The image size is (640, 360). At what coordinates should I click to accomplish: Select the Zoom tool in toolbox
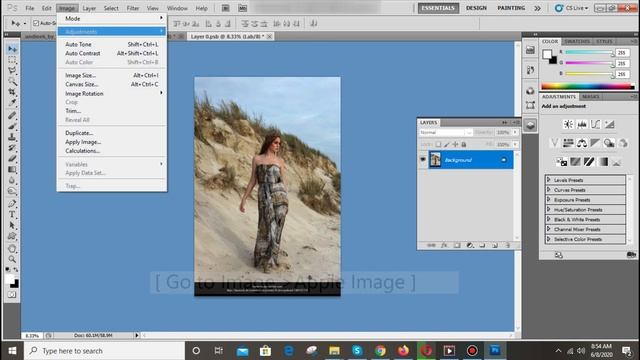tap(12, 259)
